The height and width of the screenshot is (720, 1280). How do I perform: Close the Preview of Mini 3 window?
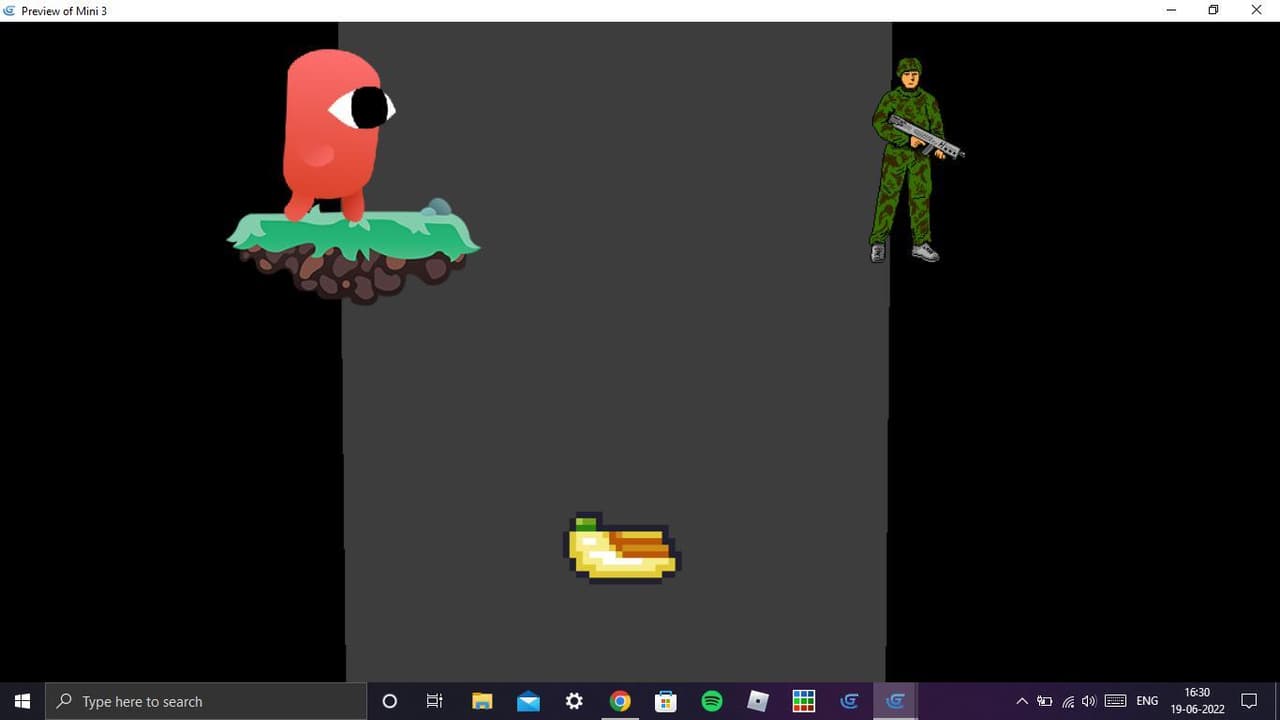[x=1257, y=10]
